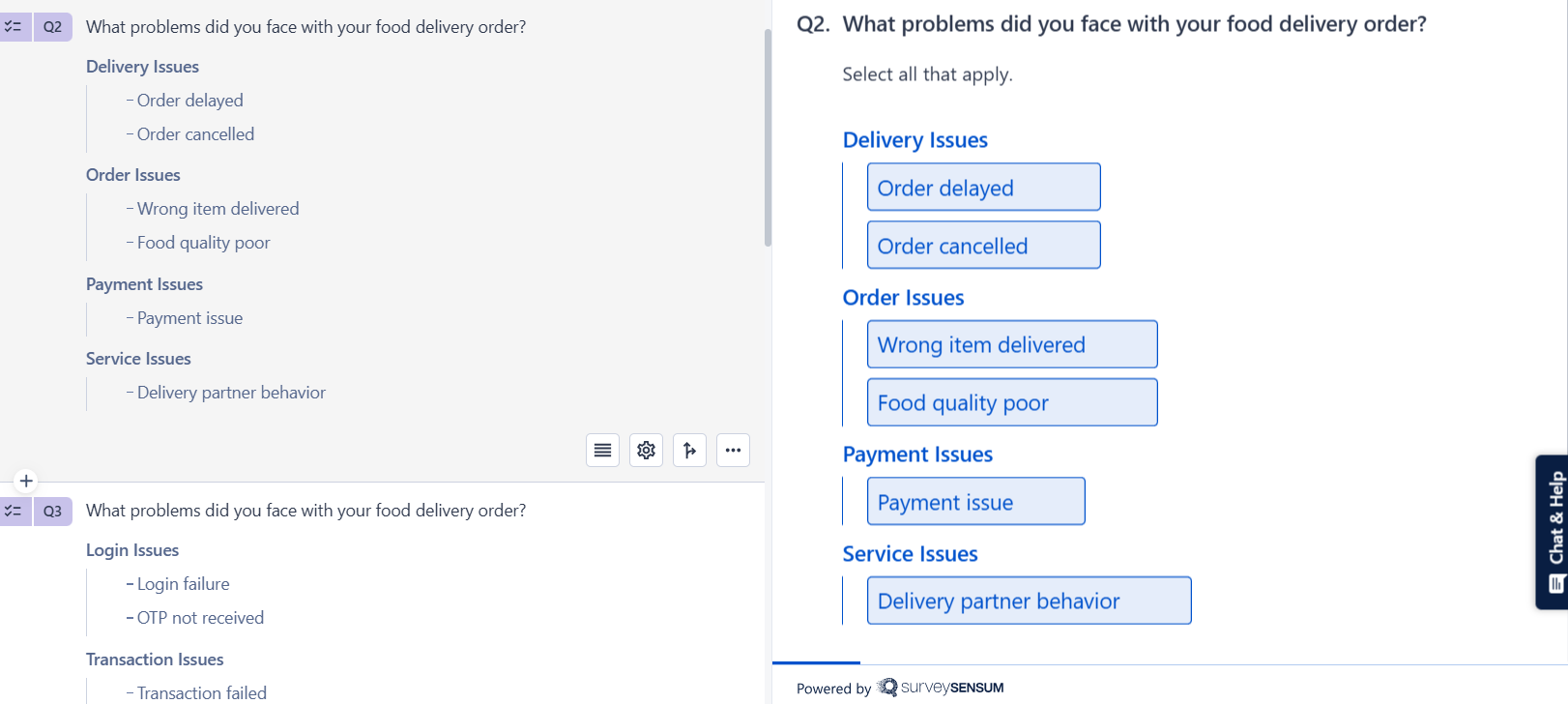Edit the Q3 question title text

click(x=305, y=511)
